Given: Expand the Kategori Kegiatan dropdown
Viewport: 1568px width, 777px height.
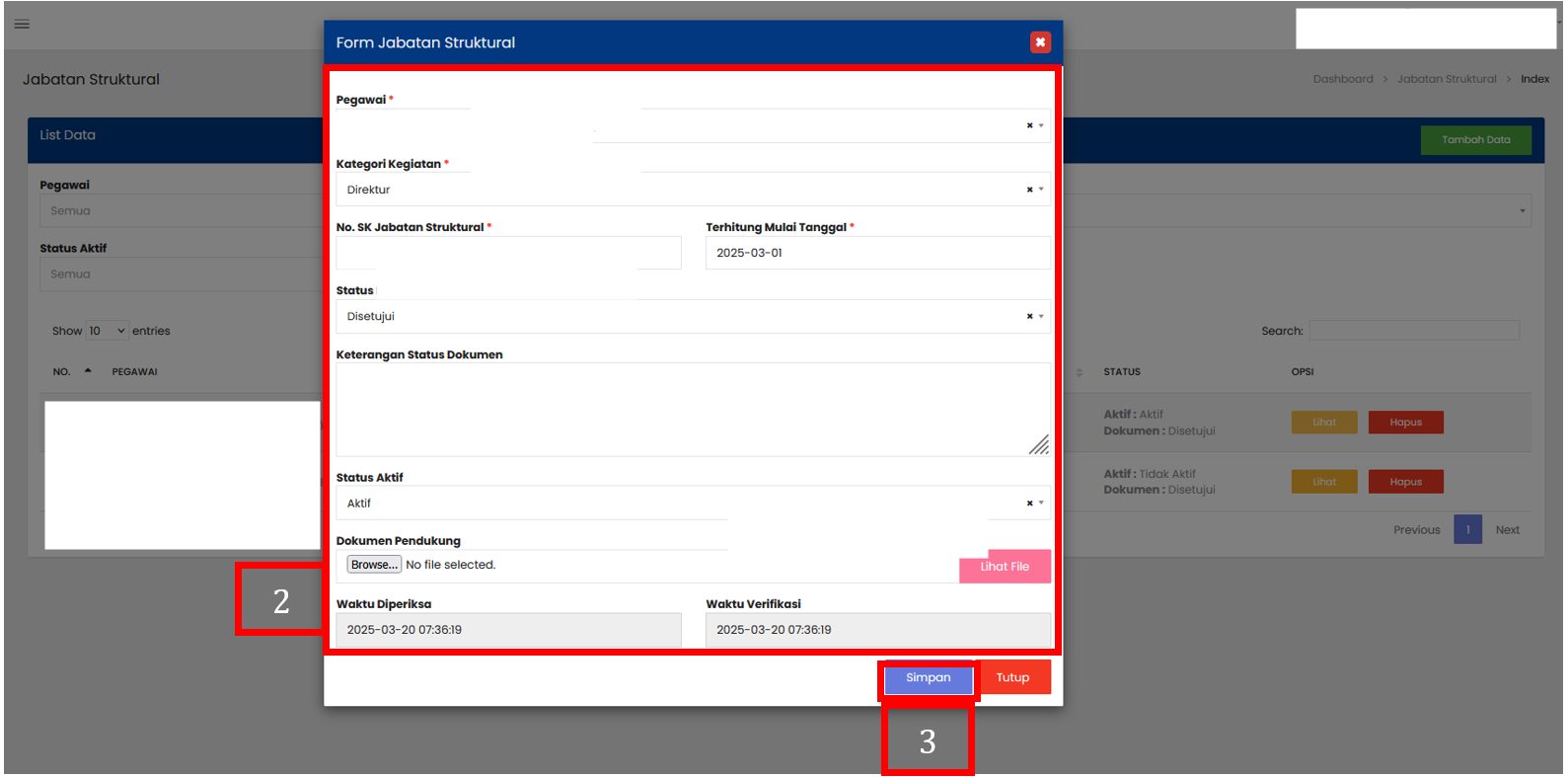Looking at the screenshot, I should (1041, 190).
